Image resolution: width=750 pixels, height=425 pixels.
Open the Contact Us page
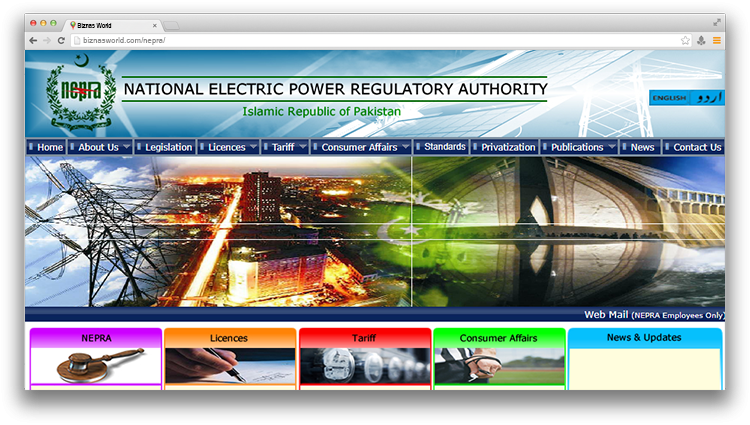point(694,147)
